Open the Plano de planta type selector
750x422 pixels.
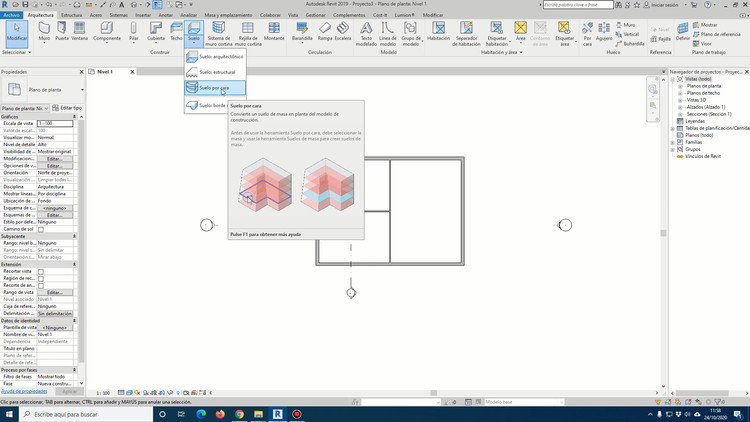tap(43, 90)
